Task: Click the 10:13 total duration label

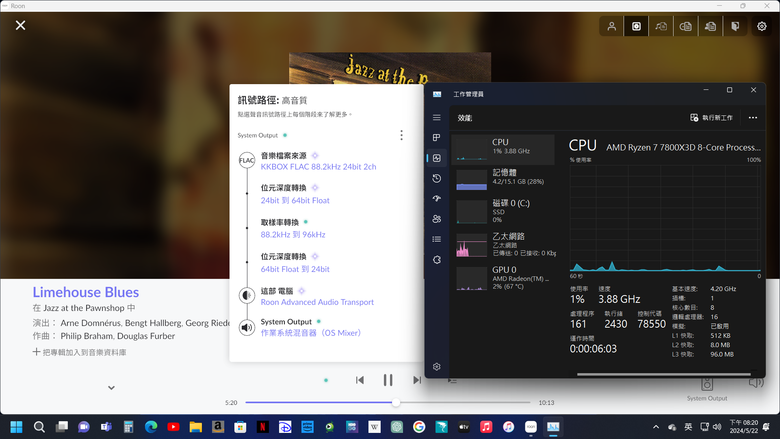Action: [546, 403]
